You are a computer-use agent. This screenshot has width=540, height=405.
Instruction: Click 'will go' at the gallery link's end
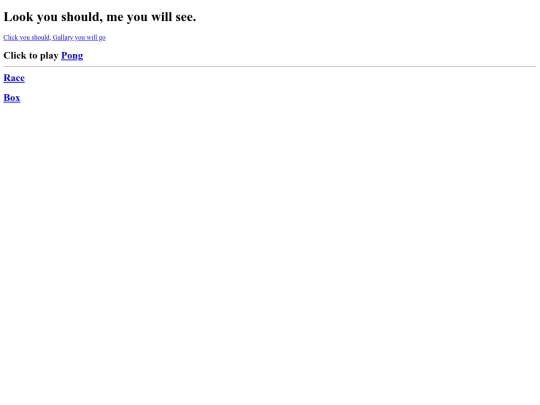pos(96,38)
